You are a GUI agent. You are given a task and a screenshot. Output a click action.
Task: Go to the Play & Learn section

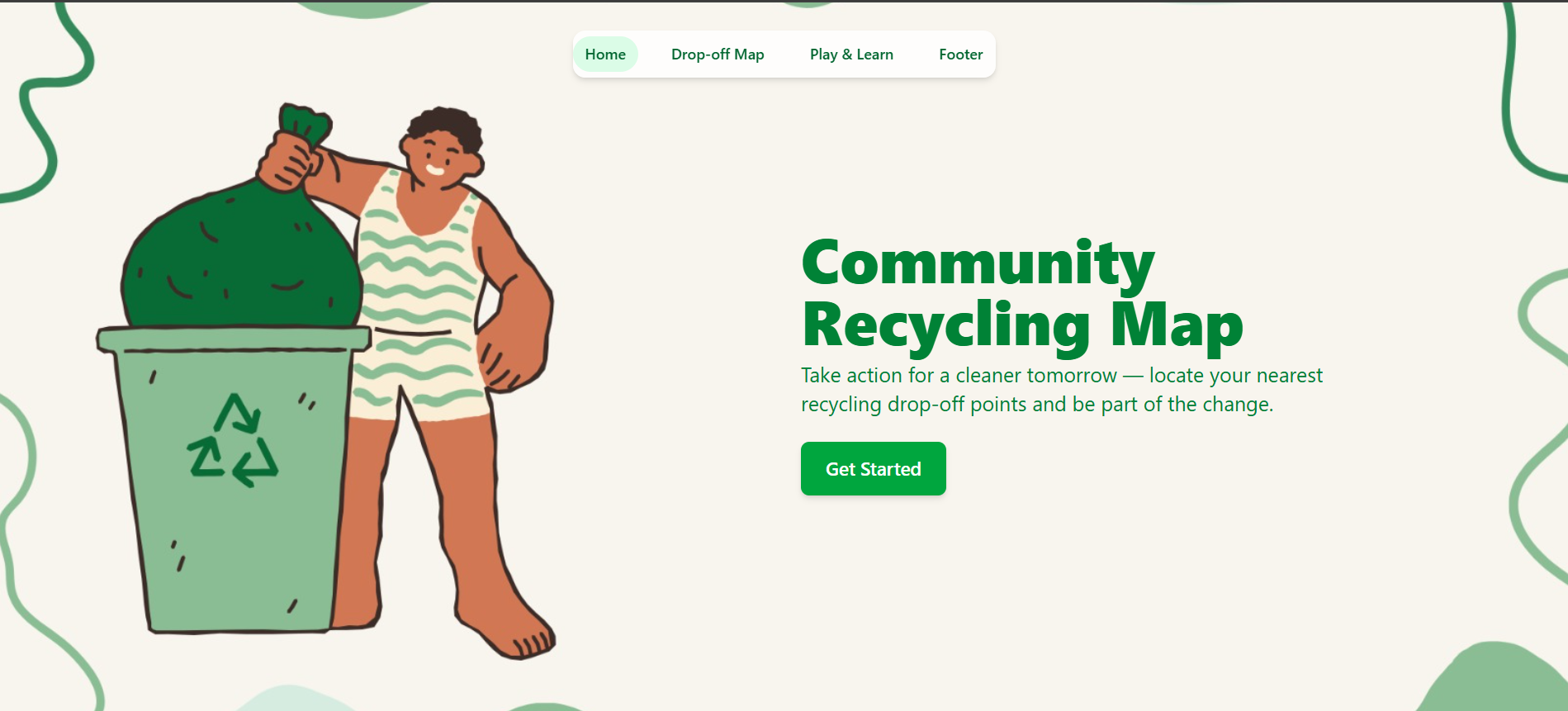pyautogui.click(x=851, y=55)
